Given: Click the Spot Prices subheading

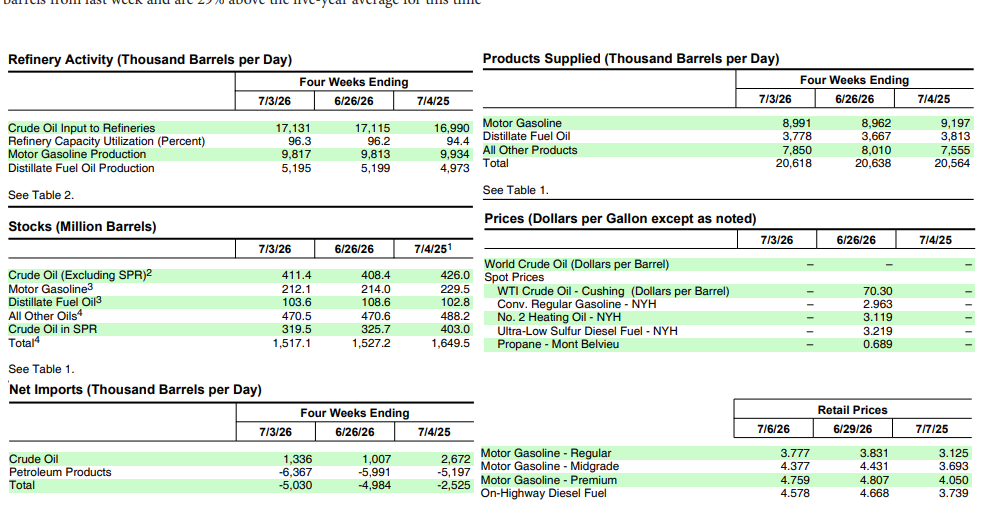Looking at the screenshot, I should pos(514,278).
